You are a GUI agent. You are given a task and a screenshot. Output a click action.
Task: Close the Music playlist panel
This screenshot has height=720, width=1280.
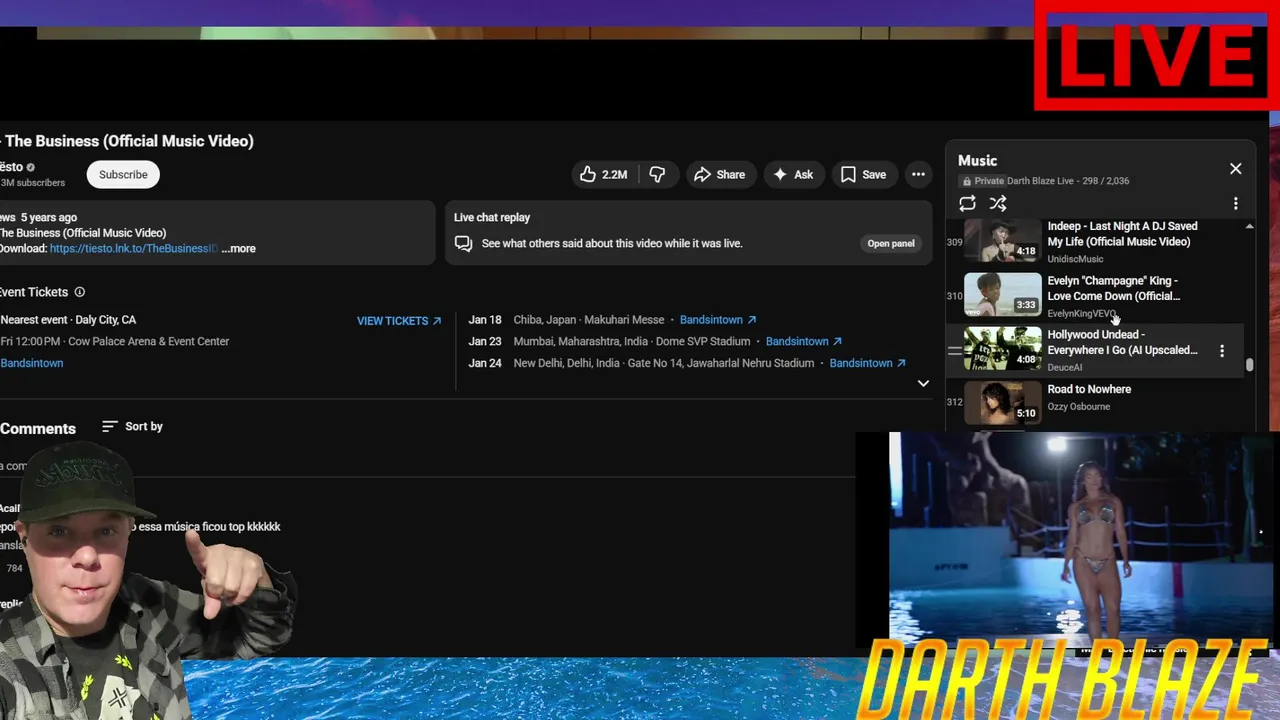[x=1235, y=169]
